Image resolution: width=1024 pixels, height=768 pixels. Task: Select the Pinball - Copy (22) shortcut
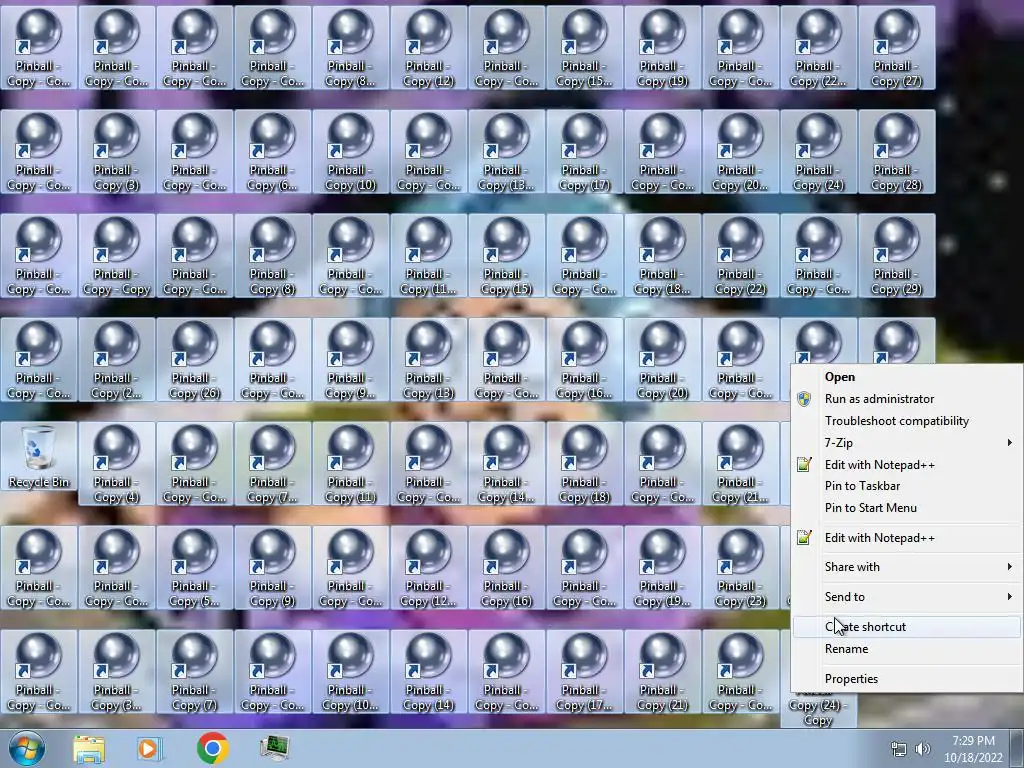pos(741,255)
